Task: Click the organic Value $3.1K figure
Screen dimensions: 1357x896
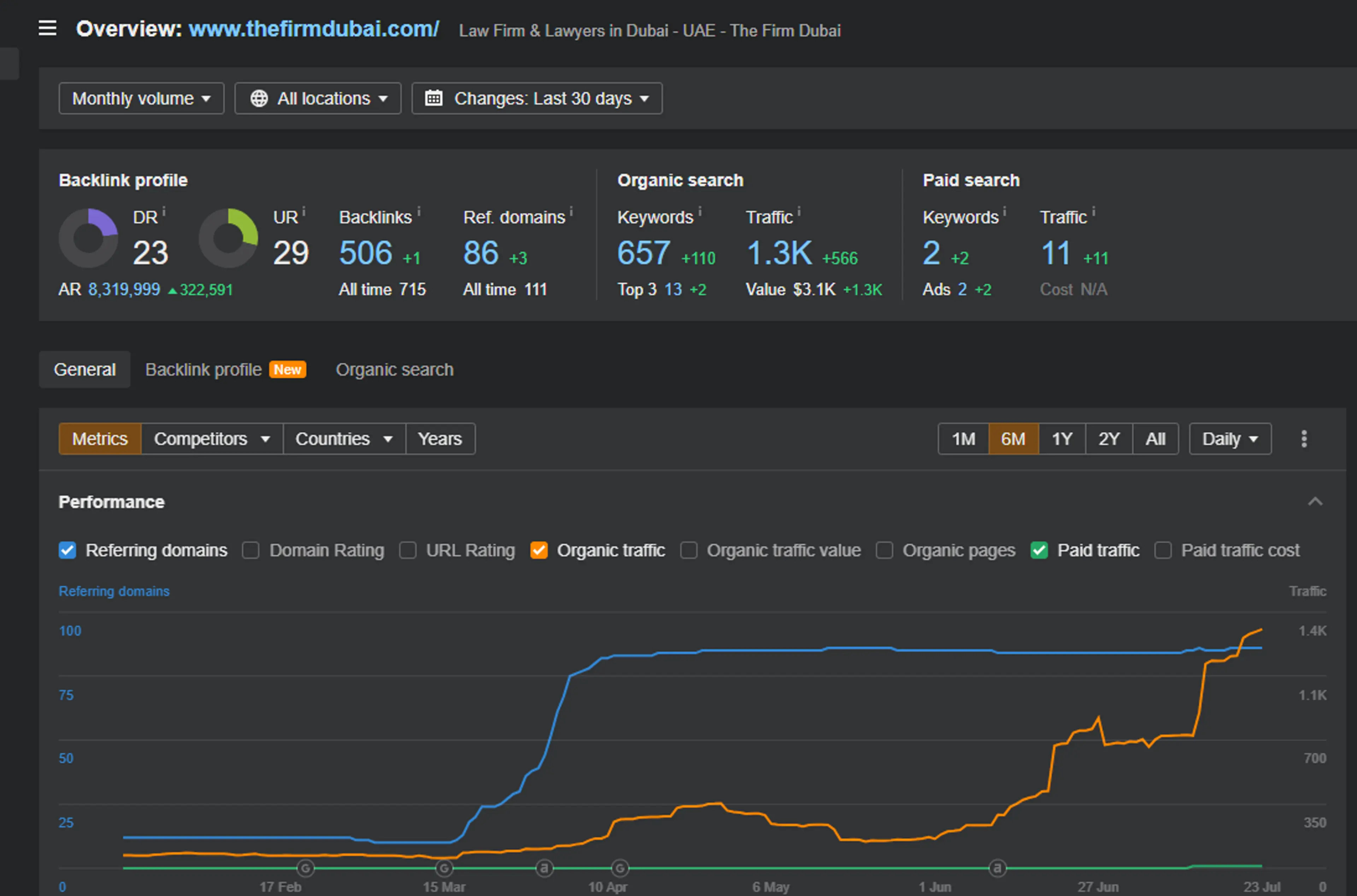Action: (814, 290)
